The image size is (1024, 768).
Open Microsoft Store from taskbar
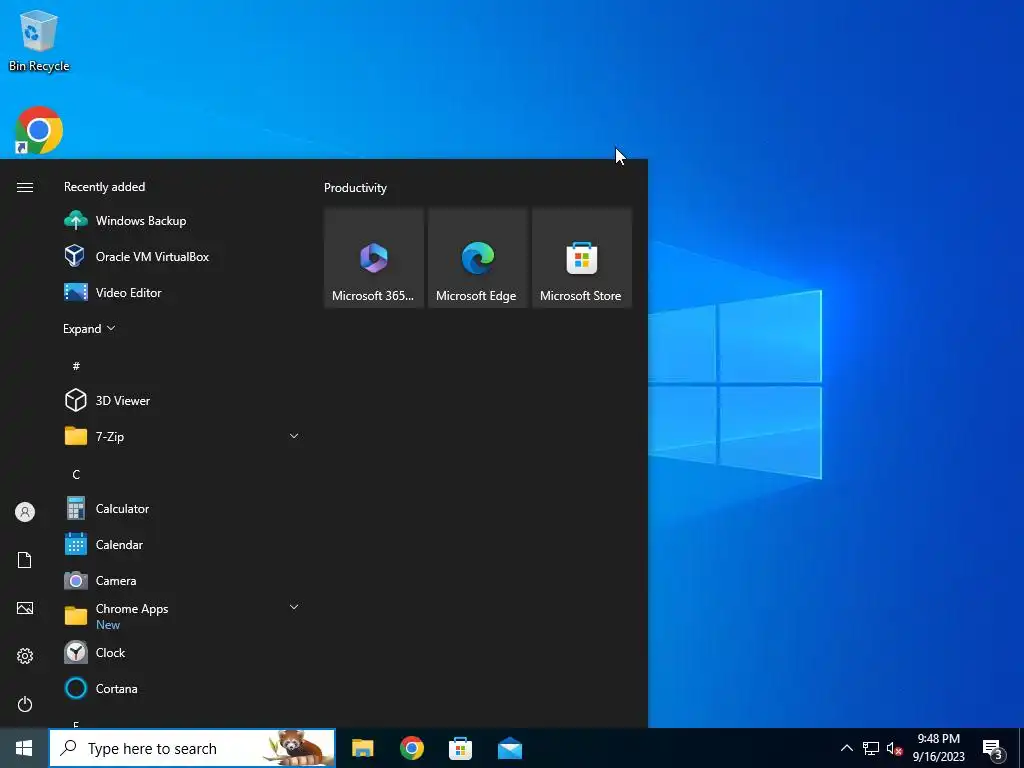coord(460,748)
